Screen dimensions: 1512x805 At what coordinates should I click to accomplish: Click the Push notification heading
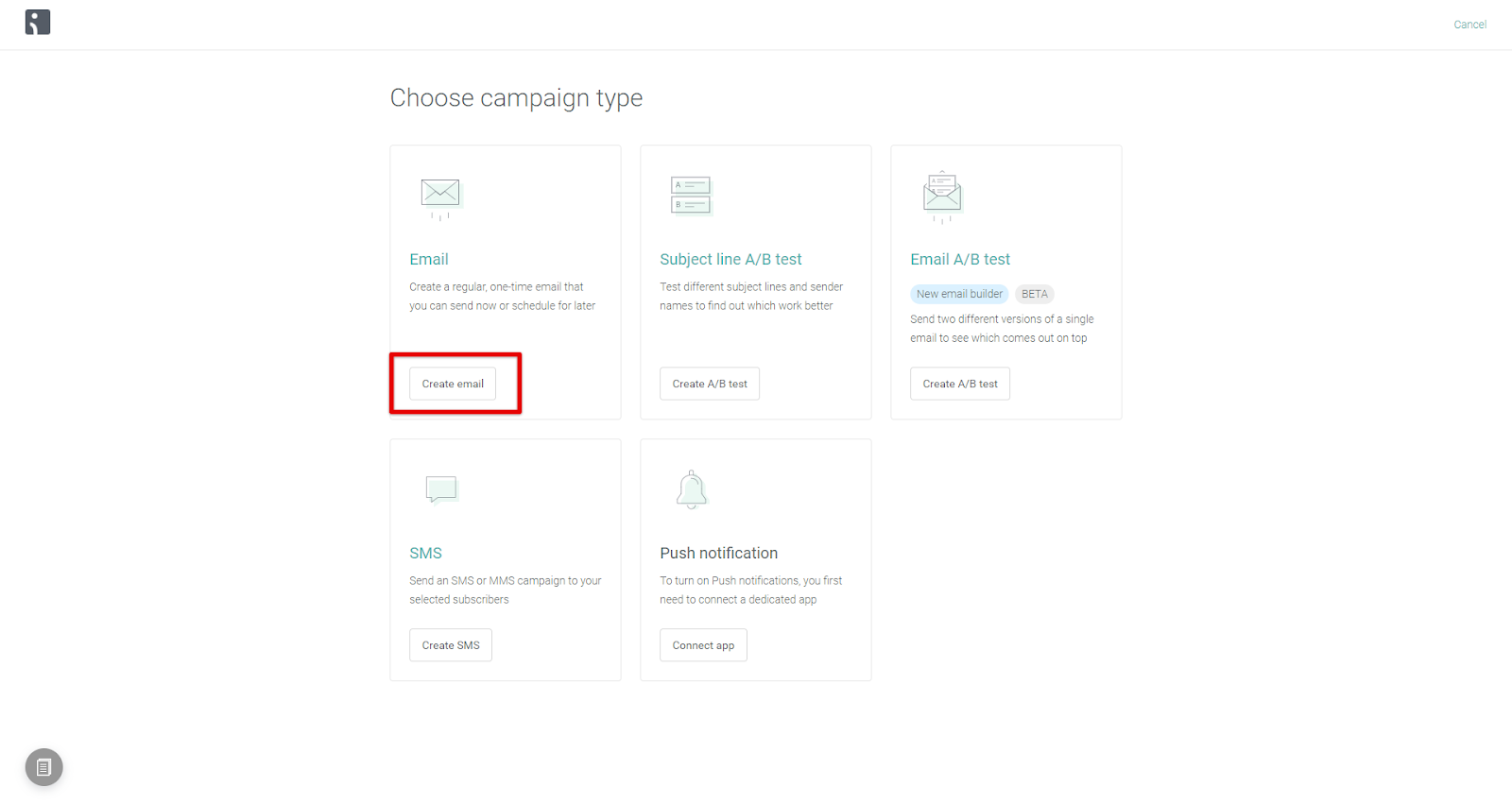[x=718, y=553]
